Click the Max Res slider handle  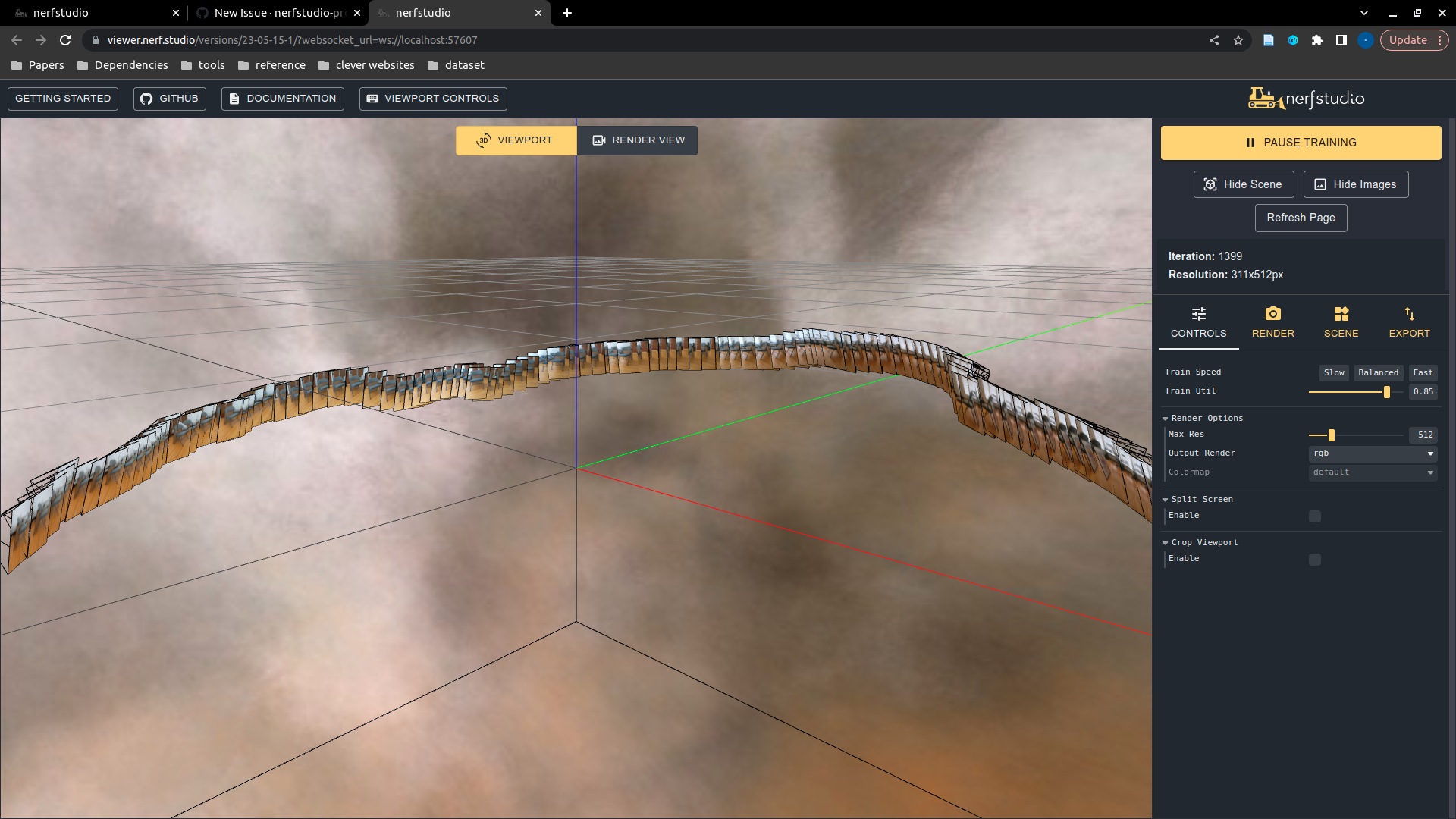(x=1332, y=435)
